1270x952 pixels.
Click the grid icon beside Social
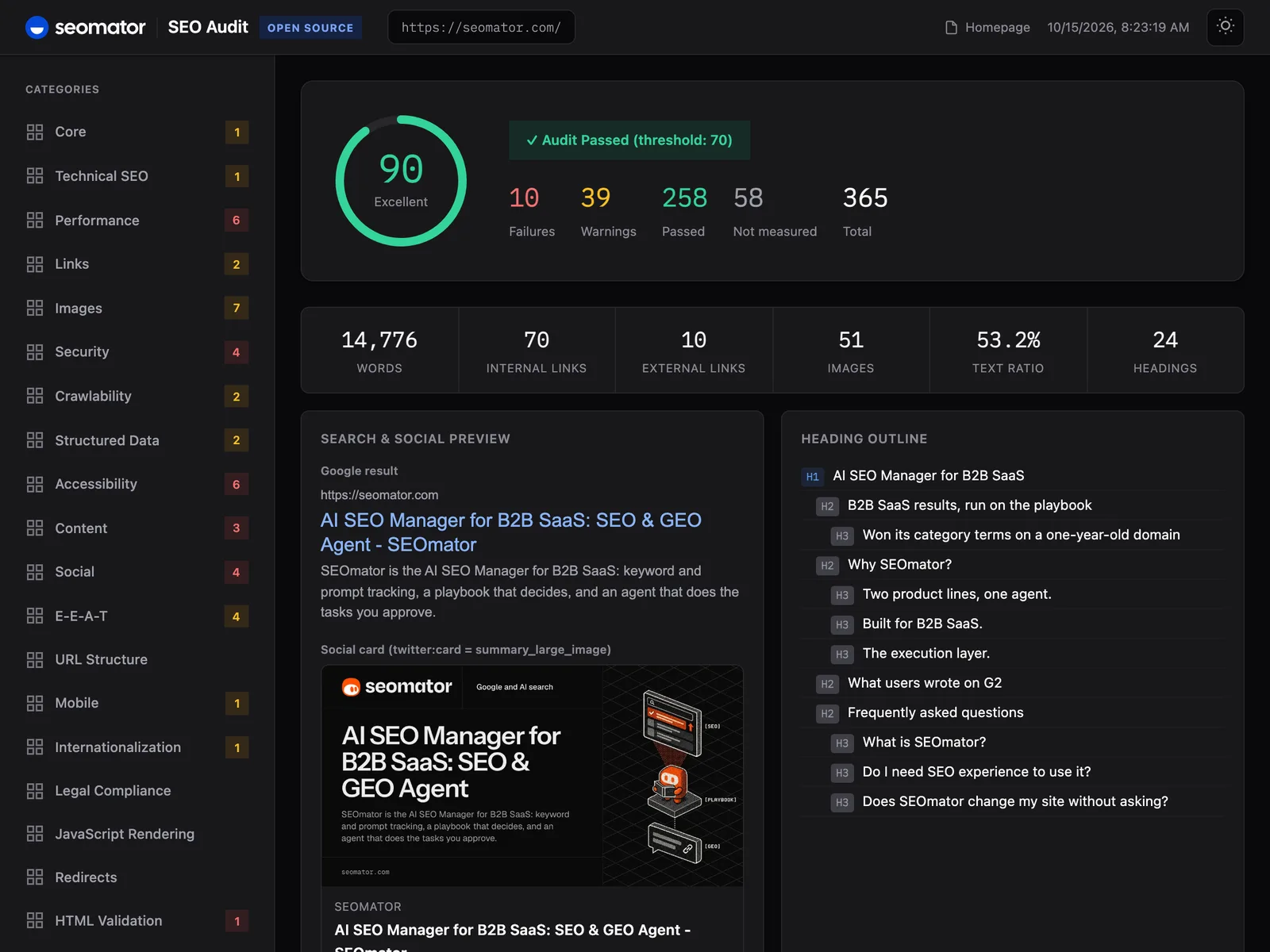click(x=35, y=572)
